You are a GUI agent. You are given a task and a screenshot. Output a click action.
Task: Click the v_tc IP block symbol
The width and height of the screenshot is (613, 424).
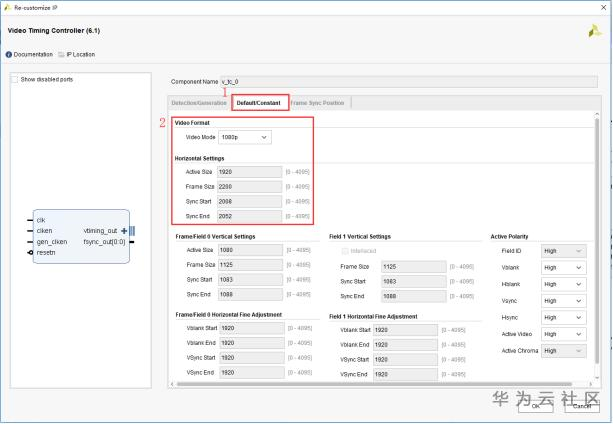[81, 236]
